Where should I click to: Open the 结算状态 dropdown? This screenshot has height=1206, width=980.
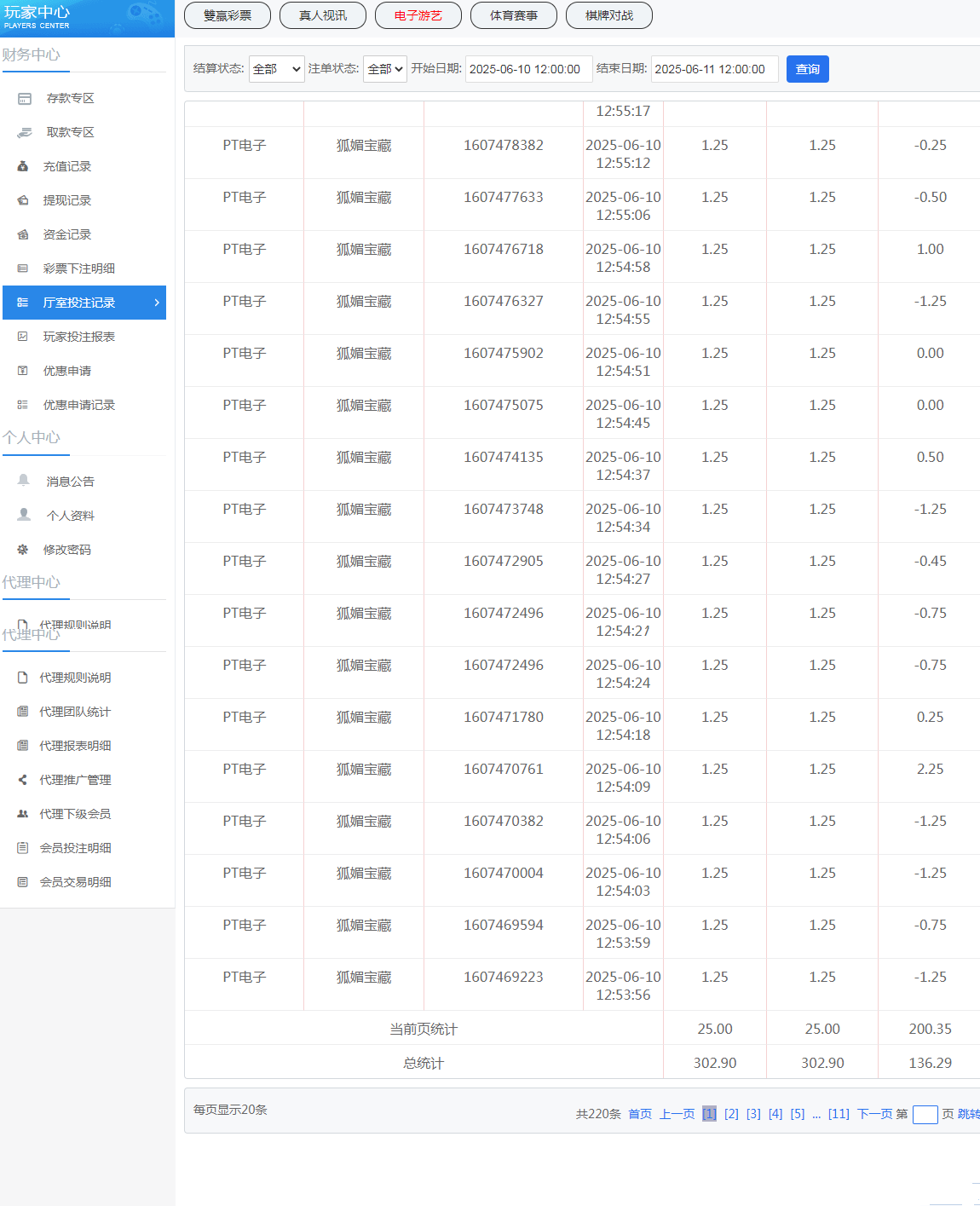pyautogui.click(x=276, y=69)
